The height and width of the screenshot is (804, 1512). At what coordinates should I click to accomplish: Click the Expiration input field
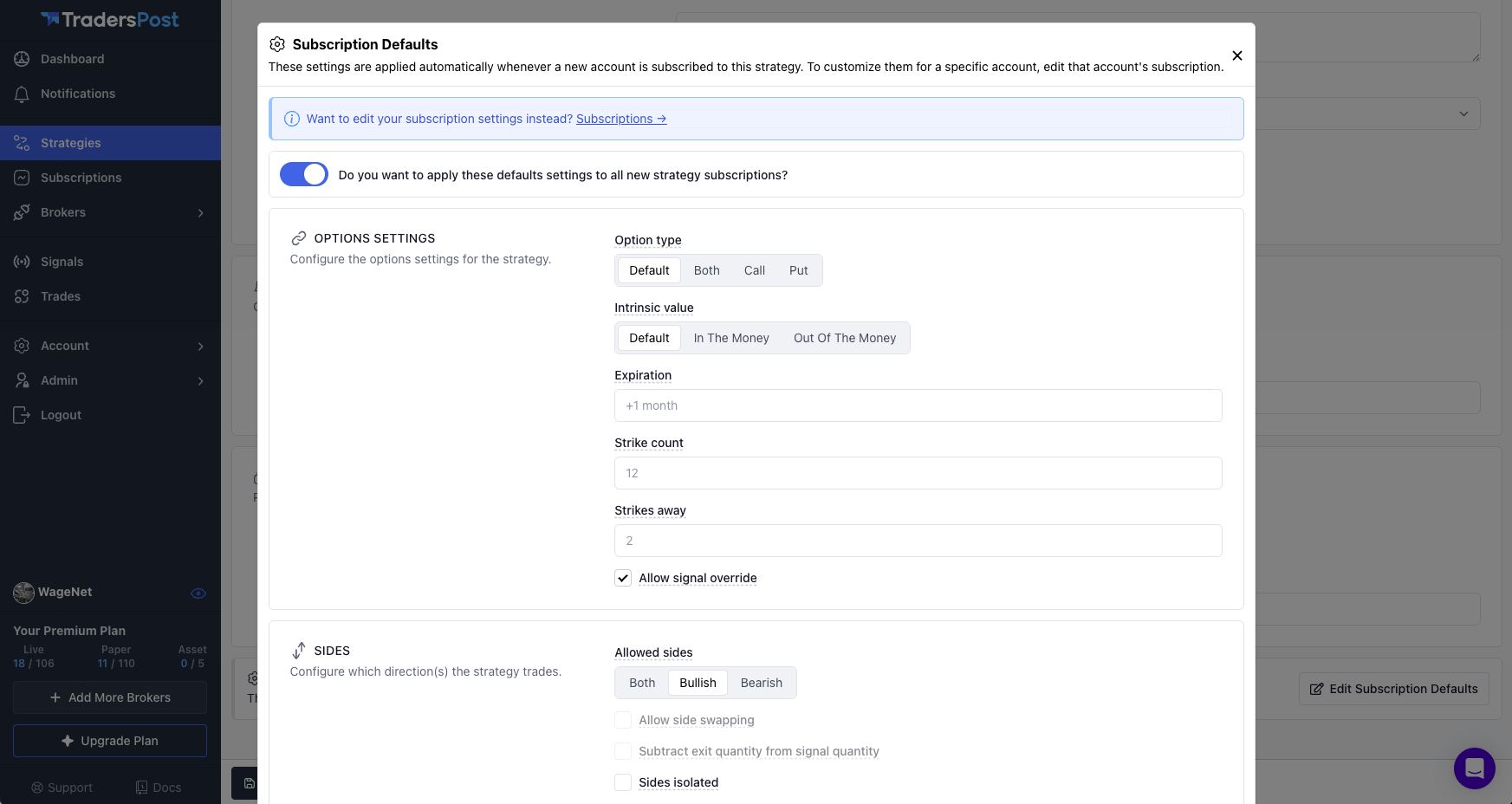point(918,405)
